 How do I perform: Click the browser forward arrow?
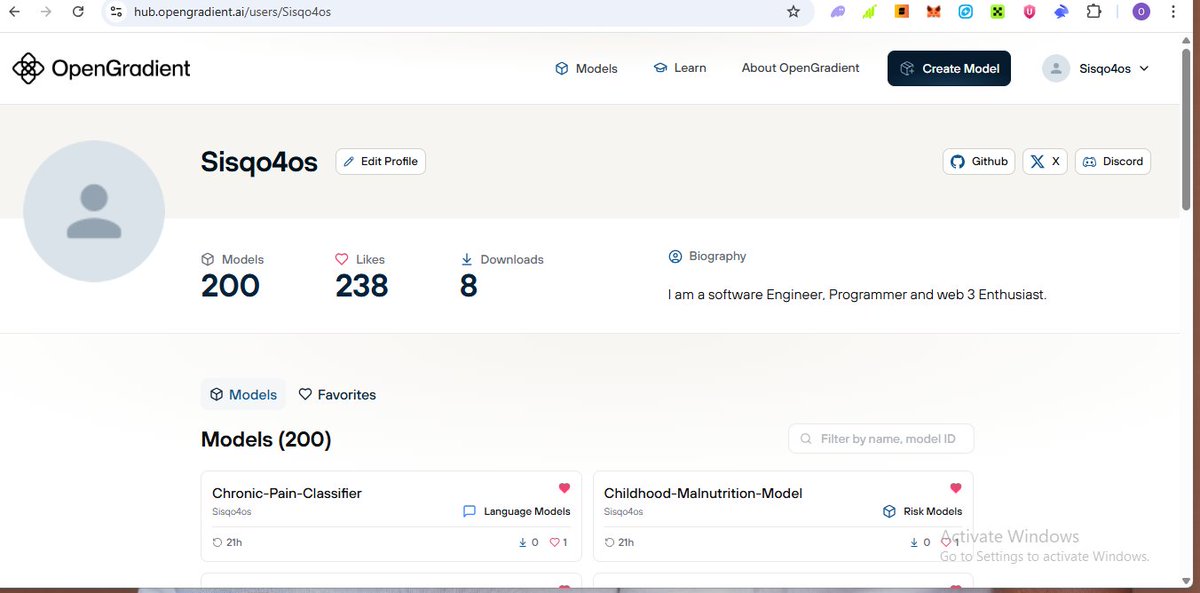46,11
